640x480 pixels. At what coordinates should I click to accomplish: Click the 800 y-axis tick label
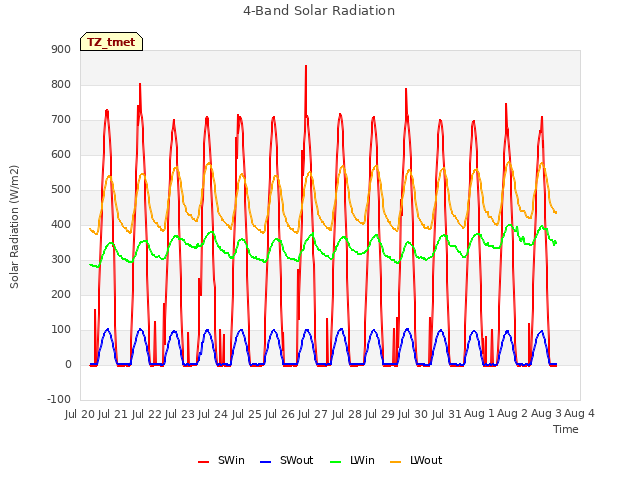[x=61, y=85]
